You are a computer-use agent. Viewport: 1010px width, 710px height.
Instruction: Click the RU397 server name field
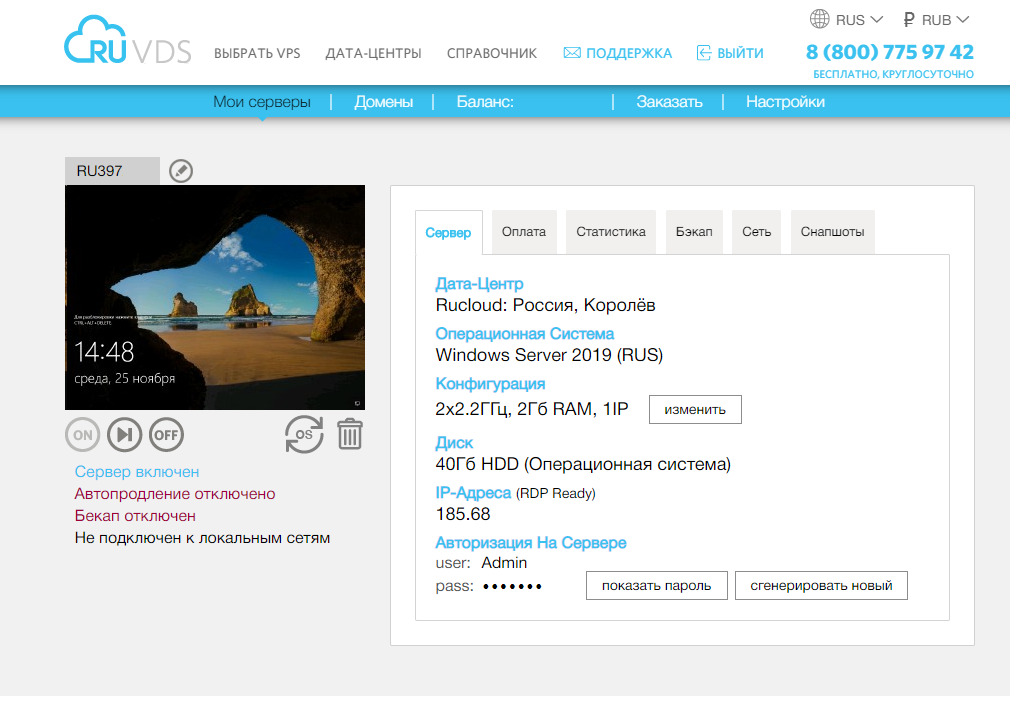click(x=112, y=171)
